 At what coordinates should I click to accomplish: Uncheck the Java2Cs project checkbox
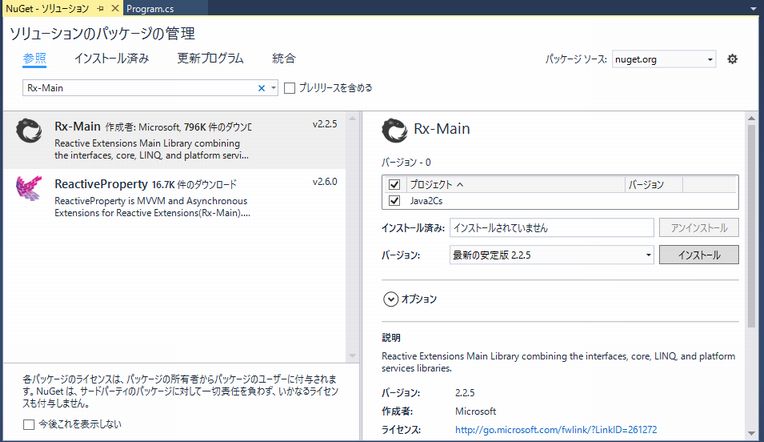(394, 201)
